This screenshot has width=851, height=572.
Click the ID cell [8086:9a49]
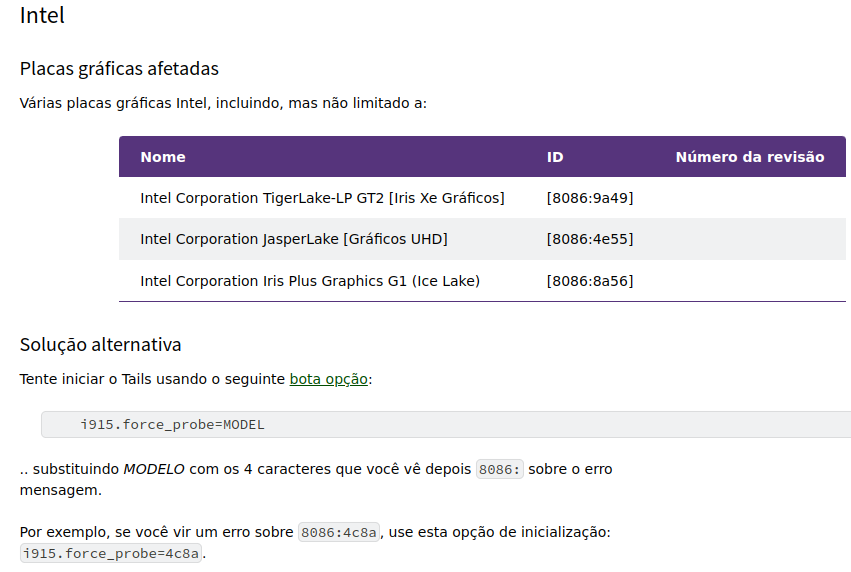590,198
